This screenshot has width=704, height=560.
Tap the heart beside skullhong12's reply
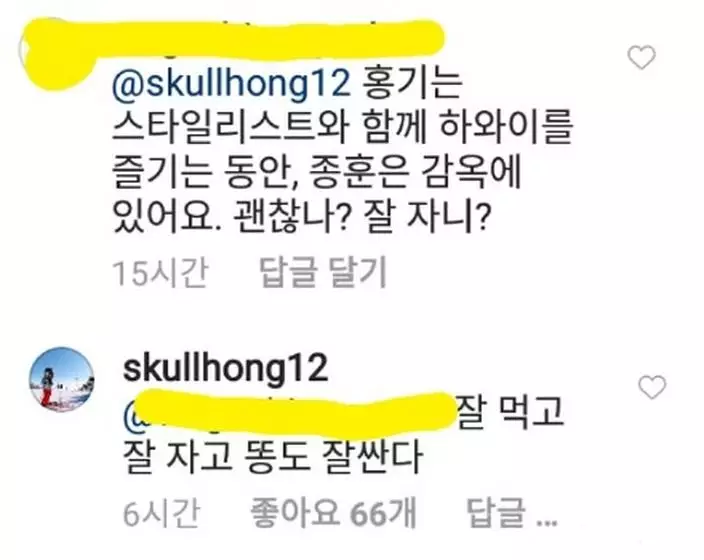(652, 388)
